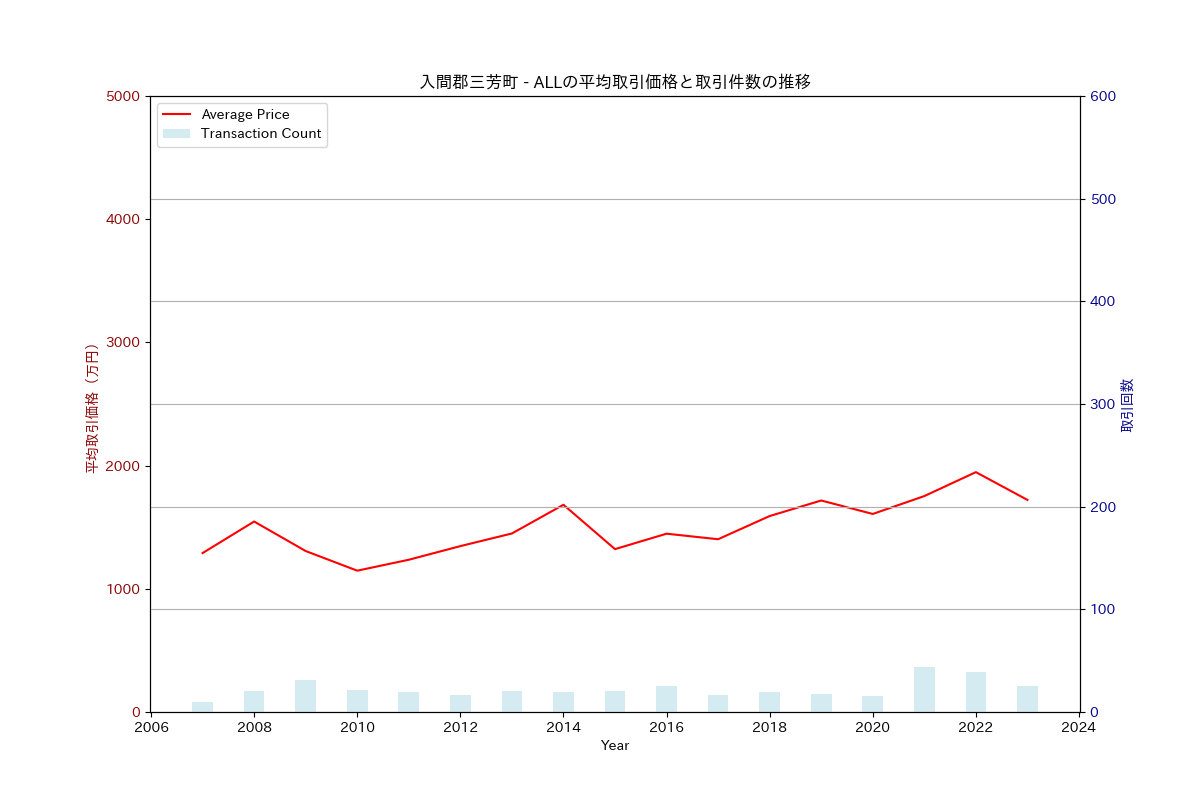The image size is (1200, 800).
Task: Click the price line peak at 2022
Action: point(975,472)
